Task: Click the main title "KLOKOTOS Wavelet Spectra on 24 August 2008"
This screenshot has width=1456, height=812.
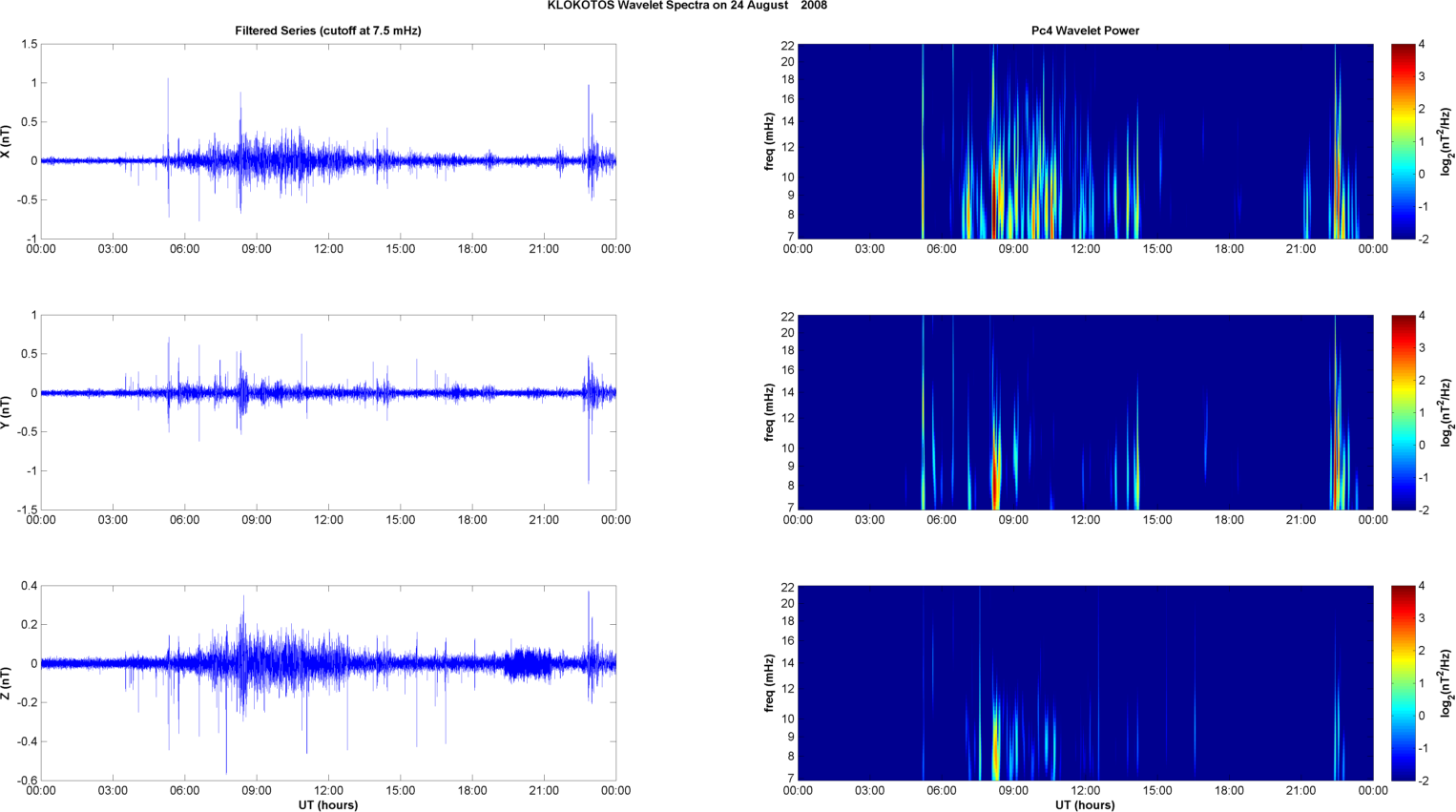Action: (687, 6)
